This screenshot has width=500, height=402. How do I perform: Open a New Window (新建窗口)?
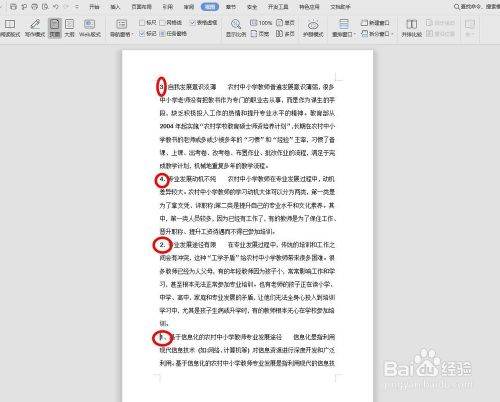375,23
